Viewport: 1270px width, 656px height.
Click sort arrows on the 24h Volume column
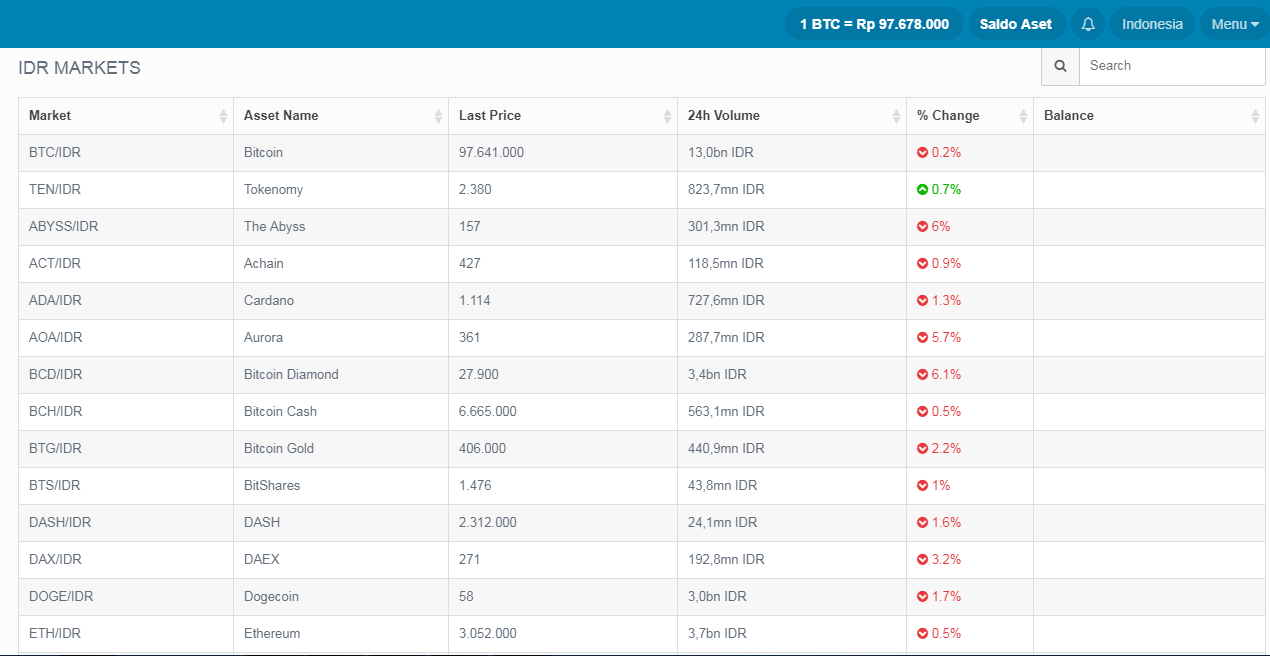[x=896, y=116]
